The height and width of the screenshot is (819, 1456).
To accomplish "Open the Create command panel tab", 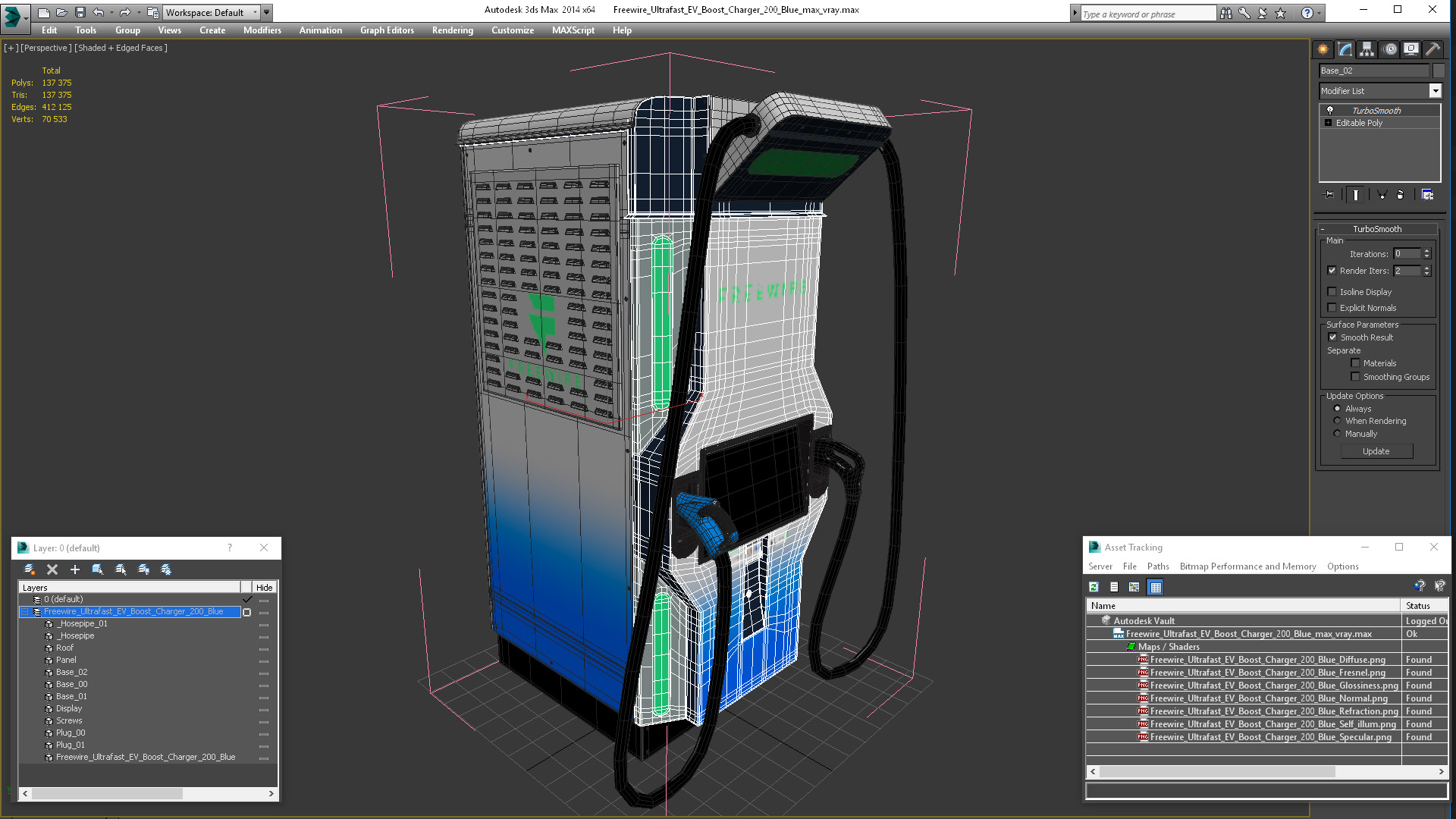I will point(1323,49).
